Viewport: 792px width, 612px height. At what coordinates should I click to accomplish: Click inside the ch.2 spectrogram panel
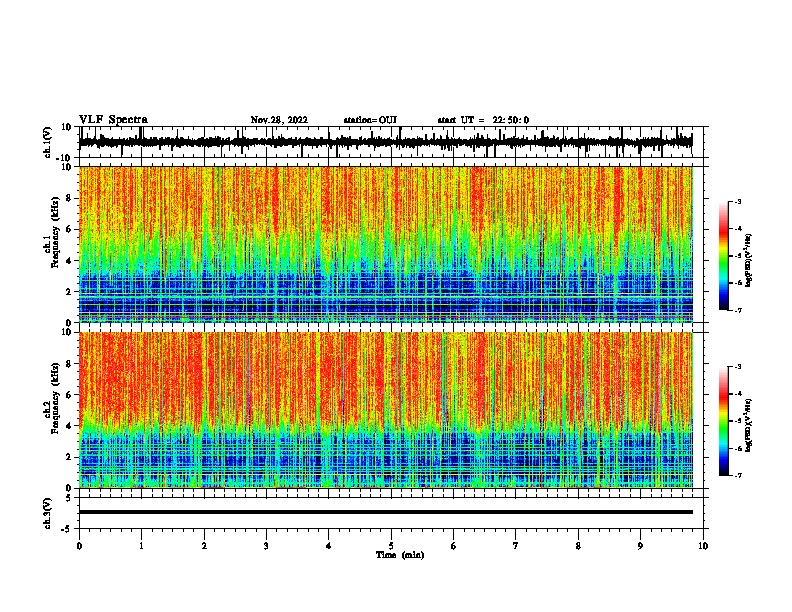pos(385,410)
